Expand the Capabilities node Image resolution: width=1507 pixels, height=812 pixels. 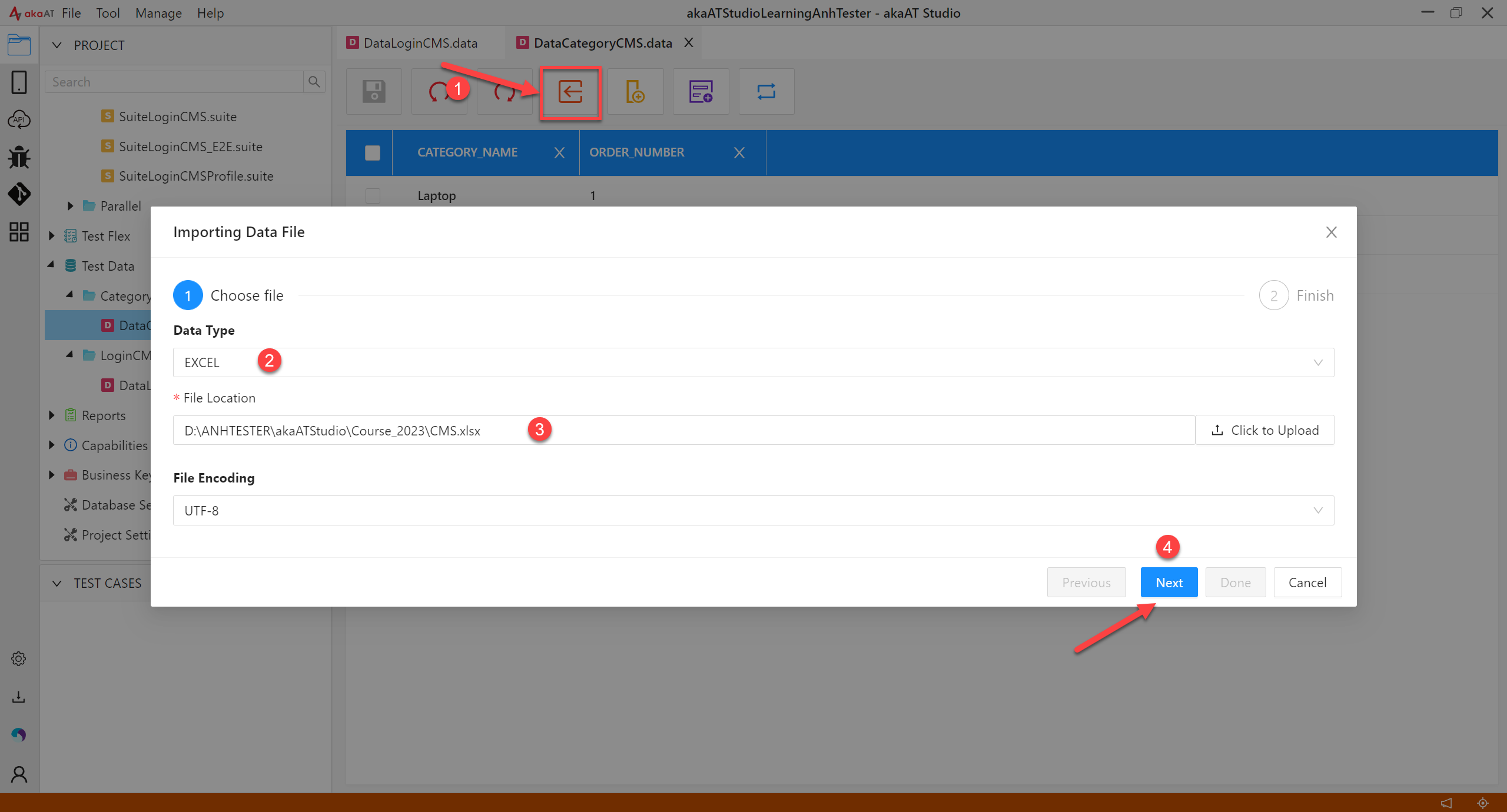coord(52,445)
